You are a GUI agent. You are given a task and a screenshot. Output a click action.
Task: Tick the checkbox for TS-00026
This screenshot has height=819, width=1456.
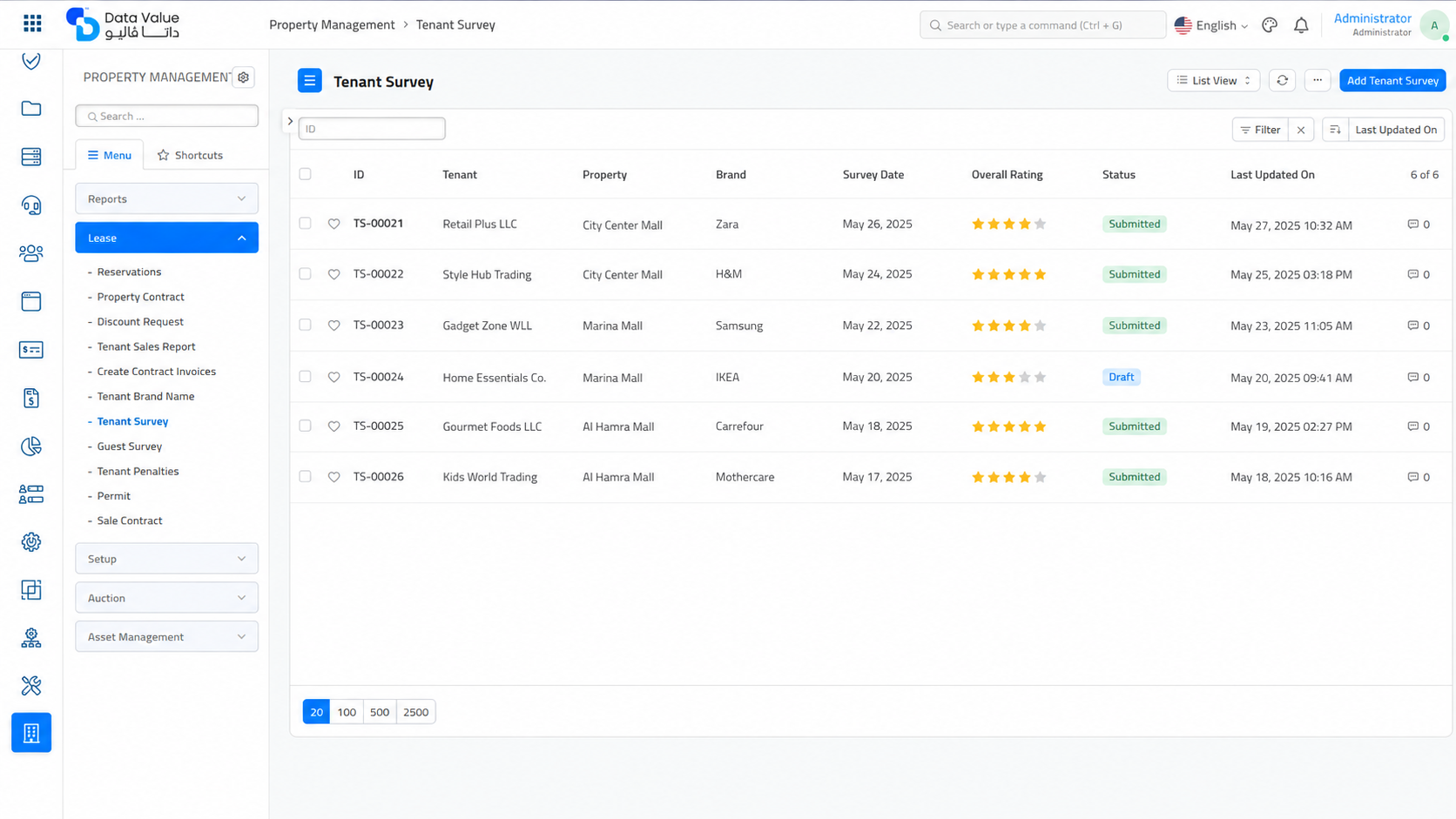[305, 476]
